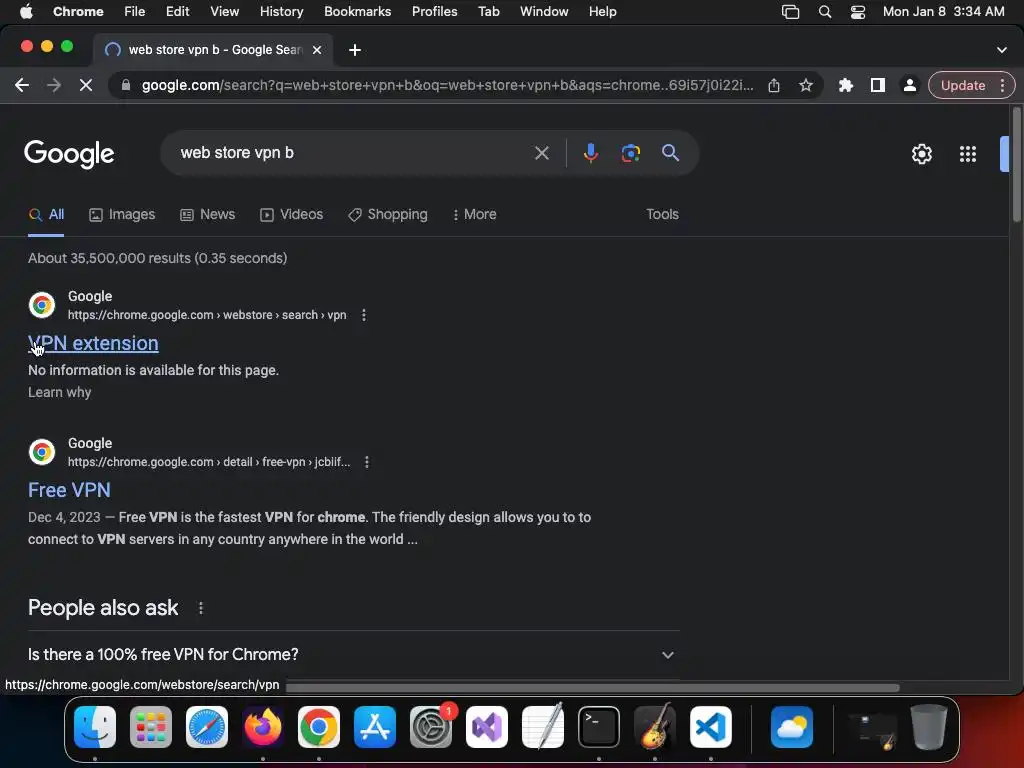The height and width of the screenshot is (768, 1024).
Task: Search by image with Lens icon
Action: pyautogui.click(x=630, y=153)
